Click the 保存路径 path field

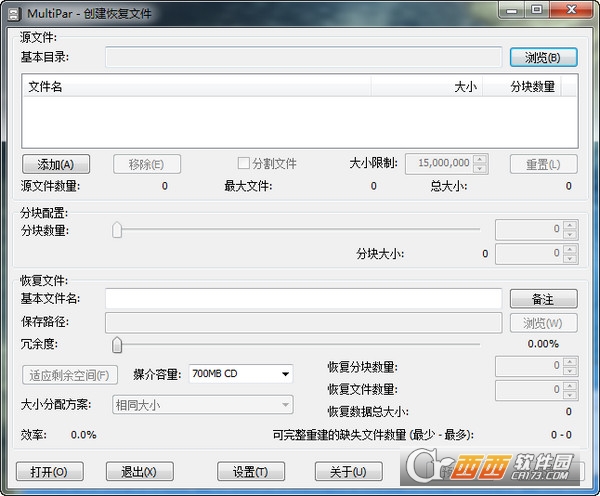pos(303,323)
